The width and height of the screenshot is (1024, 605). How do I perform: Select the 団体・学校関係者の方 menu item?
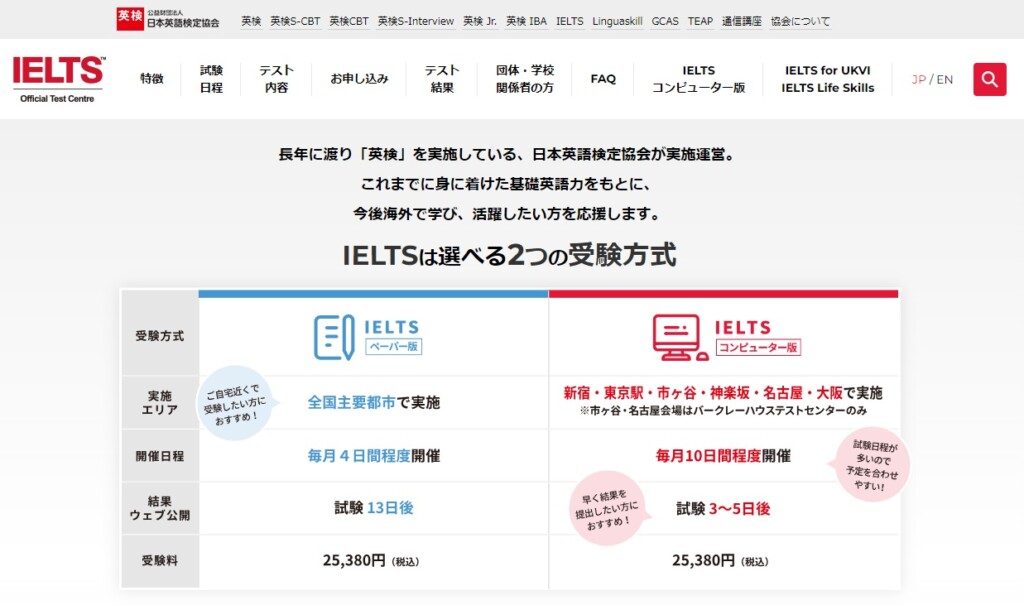click(x=524, y=78)
